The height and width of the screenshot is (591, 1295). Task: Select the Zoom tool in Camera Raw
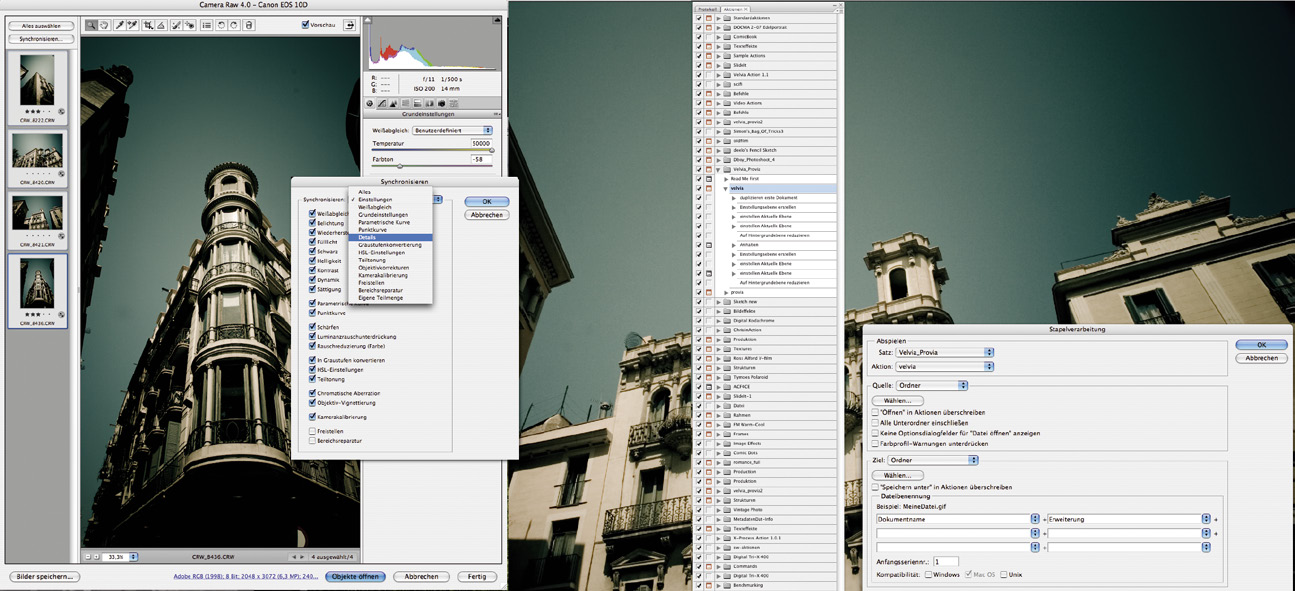click(x=91, y=25)
